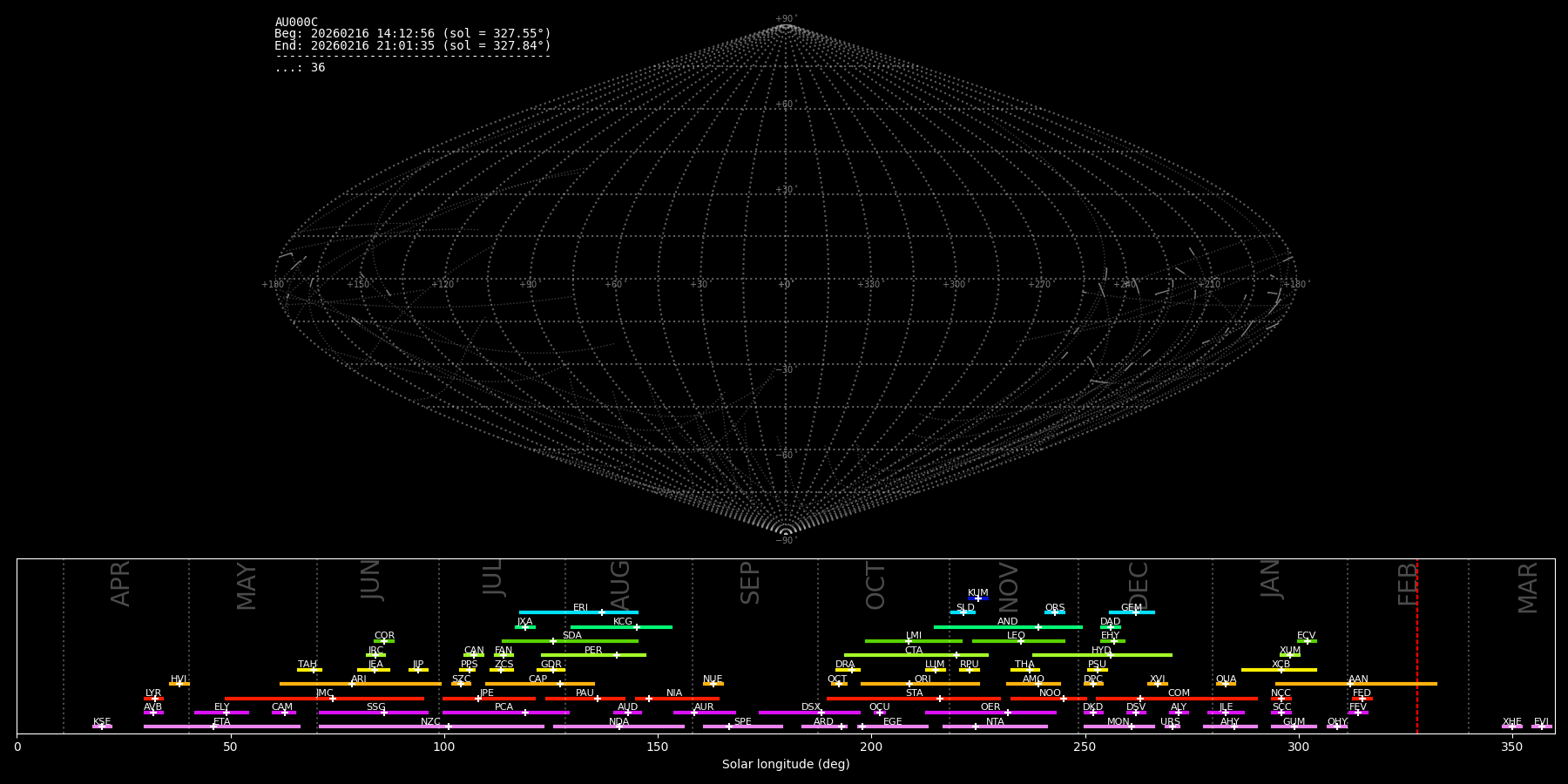Click the FEV purple shower bar
1568x784 pixels.
click(x=1358, y=713)
